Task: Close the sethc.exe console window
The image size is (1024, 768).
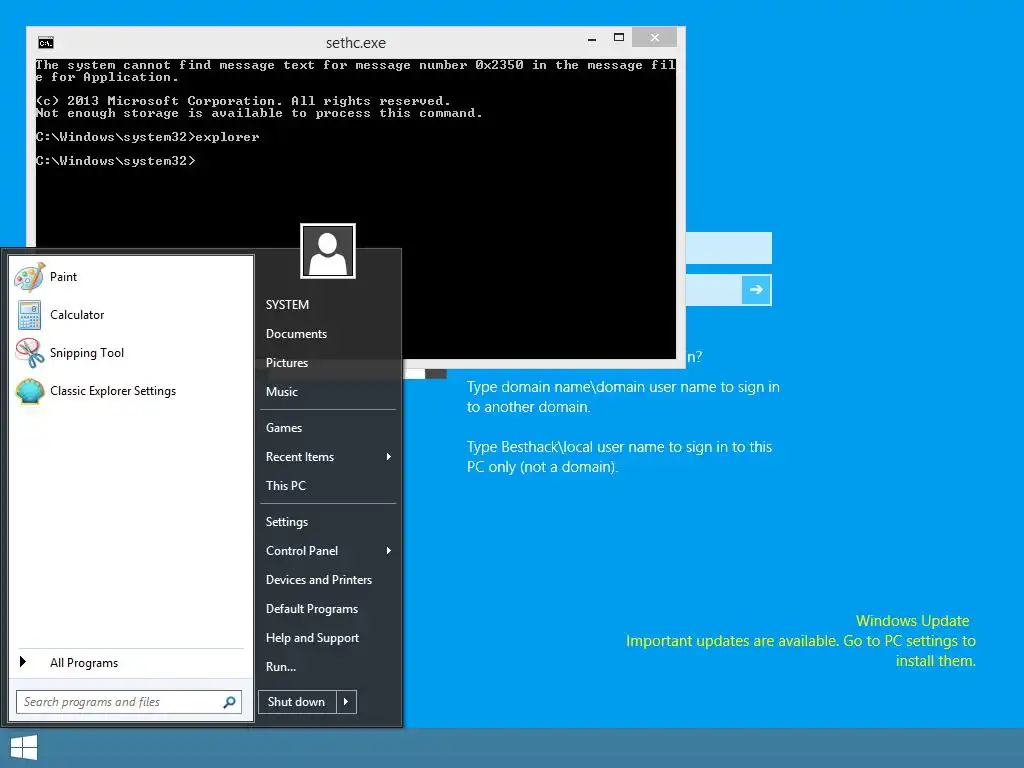Action: pos(654,38)
